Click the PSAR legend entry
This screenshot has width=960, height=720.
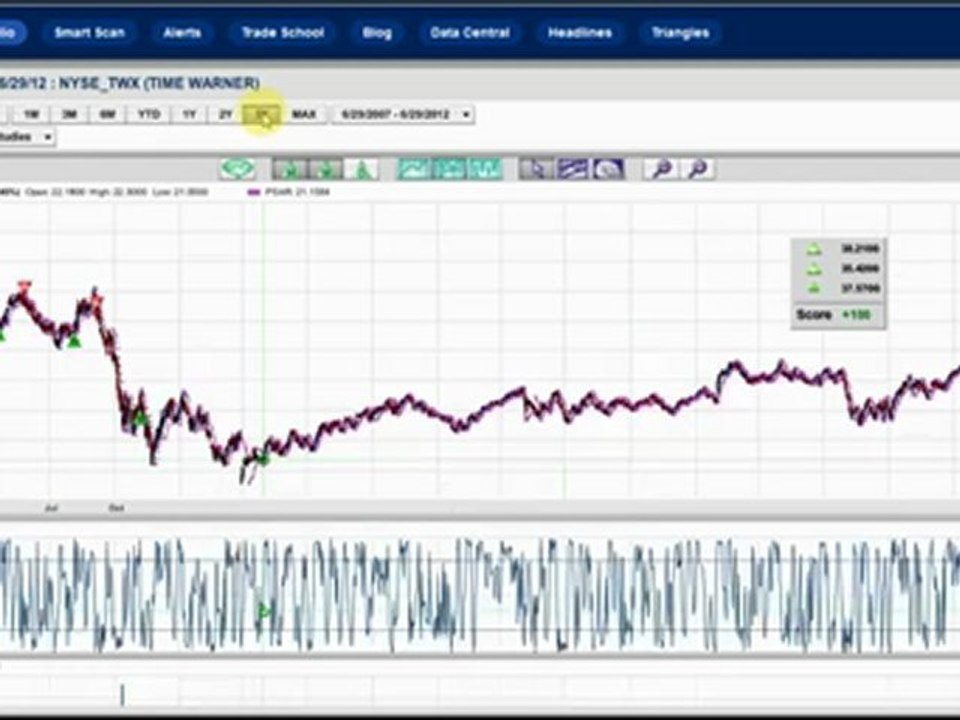288,192
